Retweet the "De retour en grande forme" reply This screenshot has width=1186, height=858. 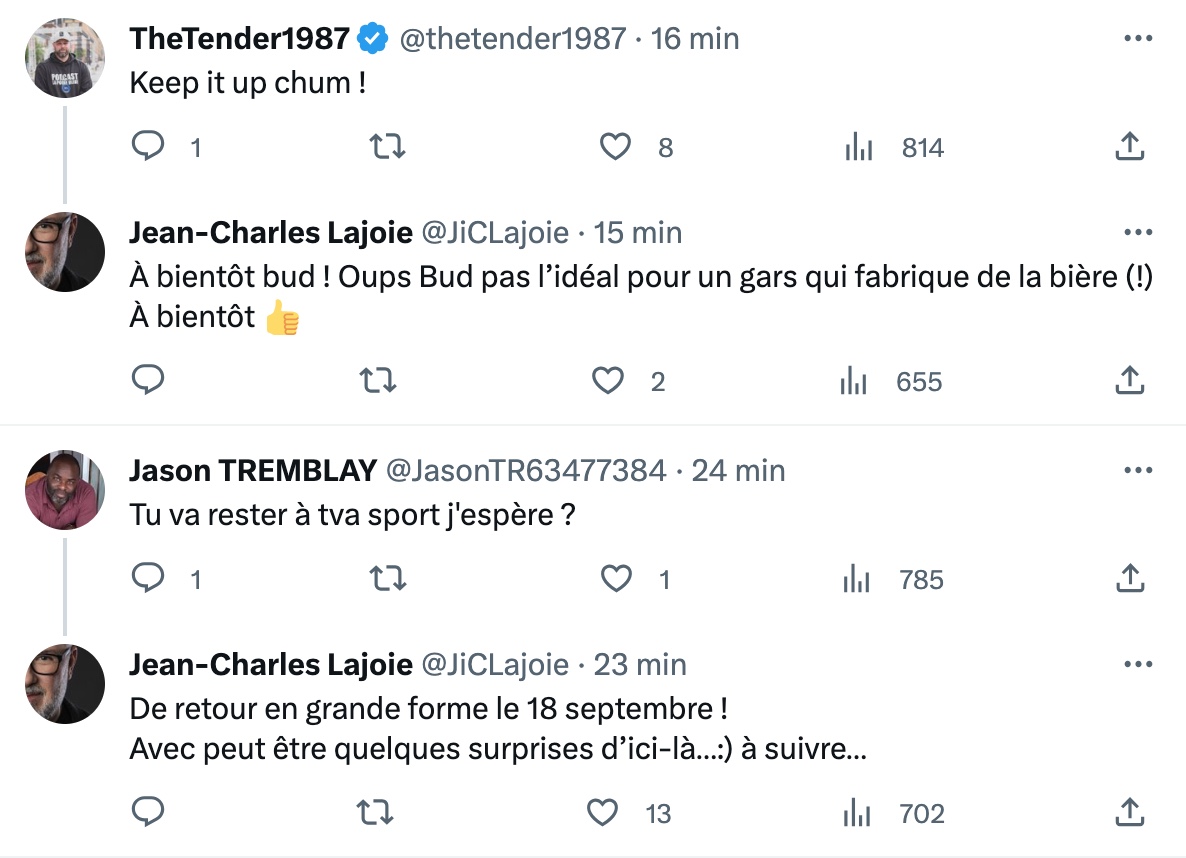[374, 812]
